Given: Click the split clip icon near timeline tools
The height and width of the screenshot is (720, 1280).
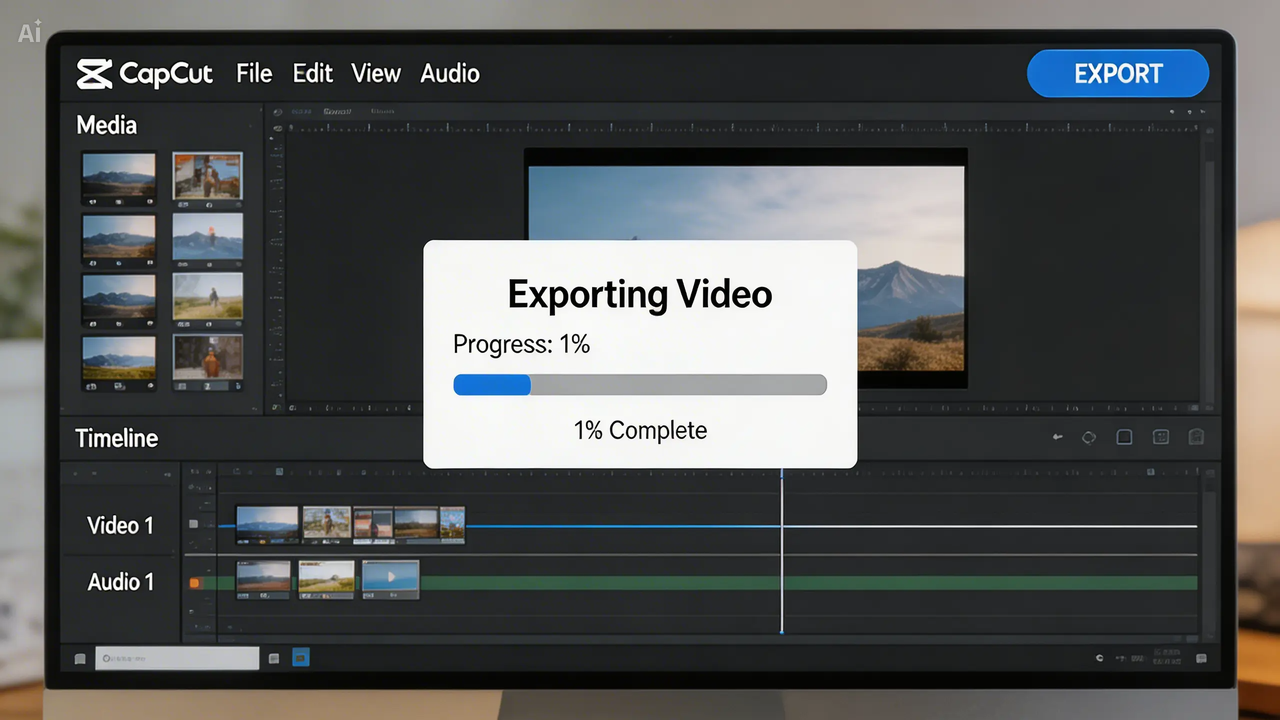Looking at the screenshot, I should coord(1160,436).
